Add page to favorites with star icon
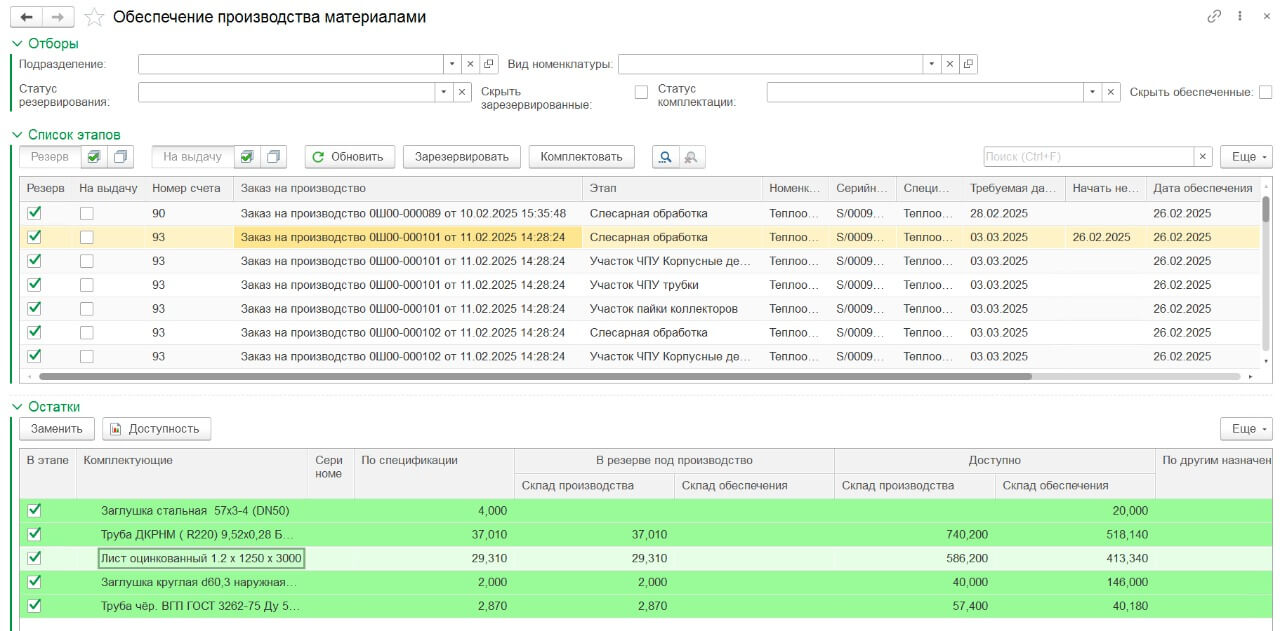 click(94, 17)
